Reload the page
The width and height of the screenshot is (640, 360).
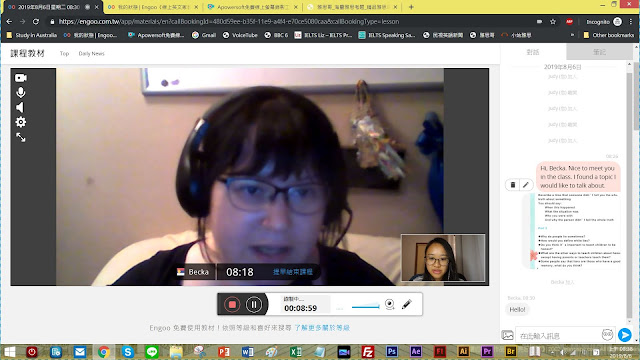[x=36, y=22]
